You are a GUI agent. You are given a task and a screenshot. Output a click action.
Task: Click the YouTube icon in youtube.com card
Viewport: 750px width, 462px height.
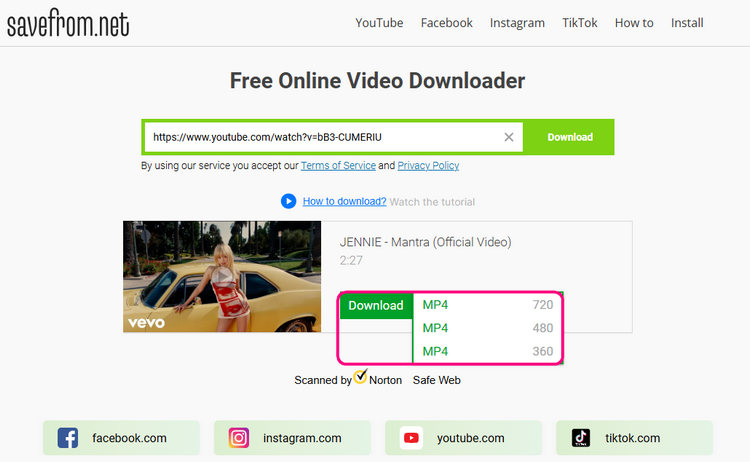click(411, 438)
